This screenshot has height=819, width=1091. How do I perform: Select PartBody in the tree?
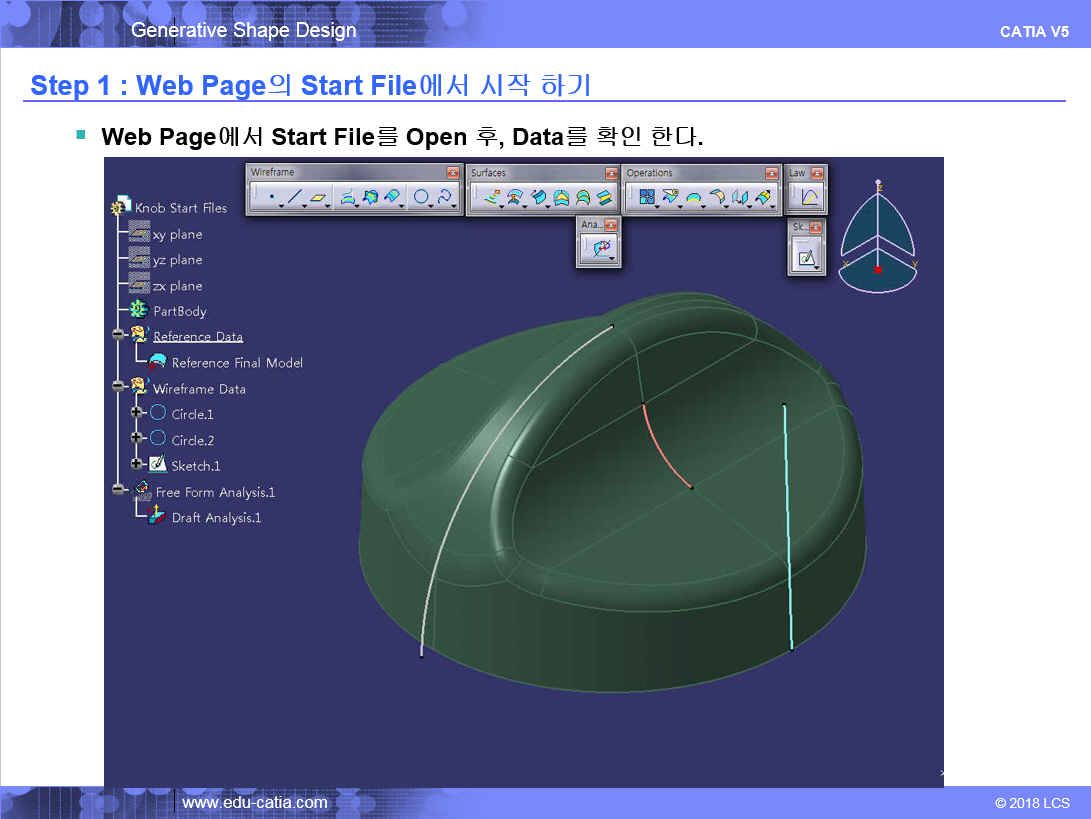(179, 311)
